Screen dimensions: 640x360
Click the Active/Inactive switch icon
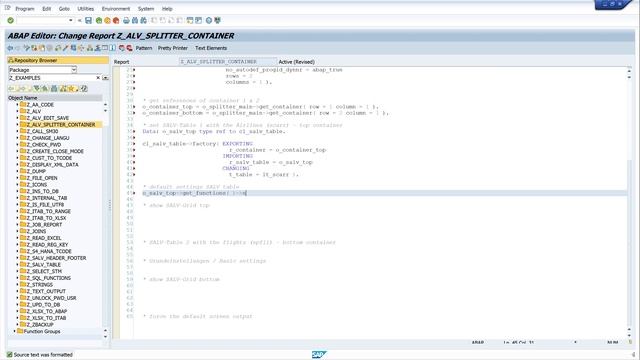click(34, 48)
